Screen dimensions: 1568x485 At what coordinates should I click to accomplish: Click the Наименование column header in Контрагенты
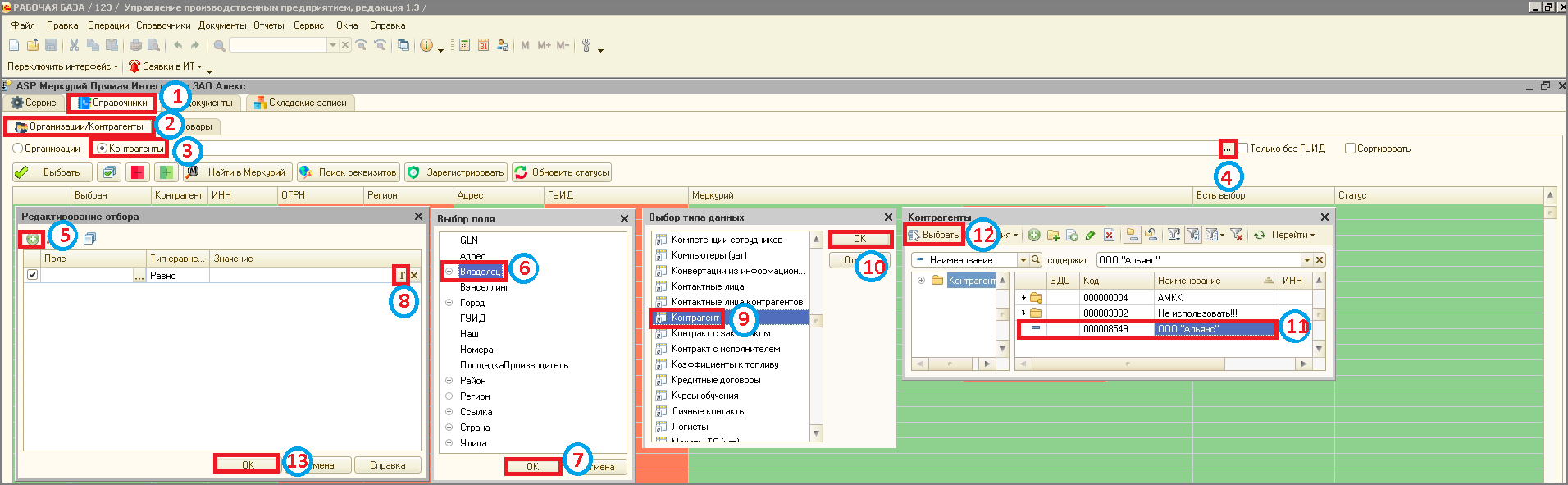pyautogui.click(x=1215, y=281)
